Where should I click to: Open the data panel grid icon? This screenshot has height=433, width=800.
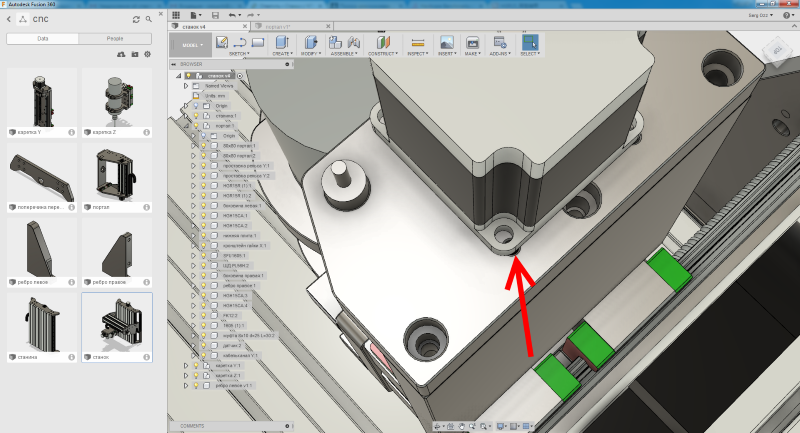[176, 15]
